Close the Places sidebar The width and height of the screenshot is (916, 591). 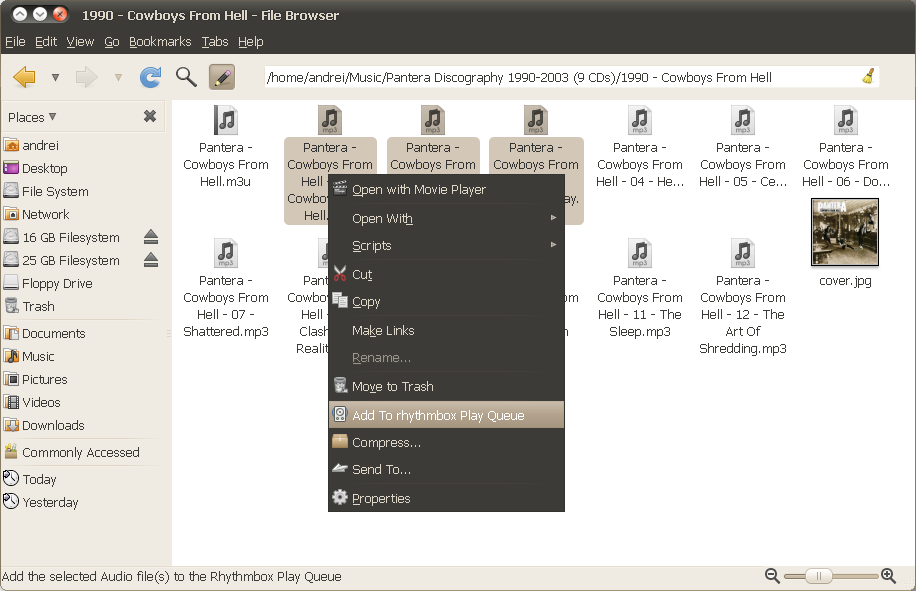coord(151,116)
